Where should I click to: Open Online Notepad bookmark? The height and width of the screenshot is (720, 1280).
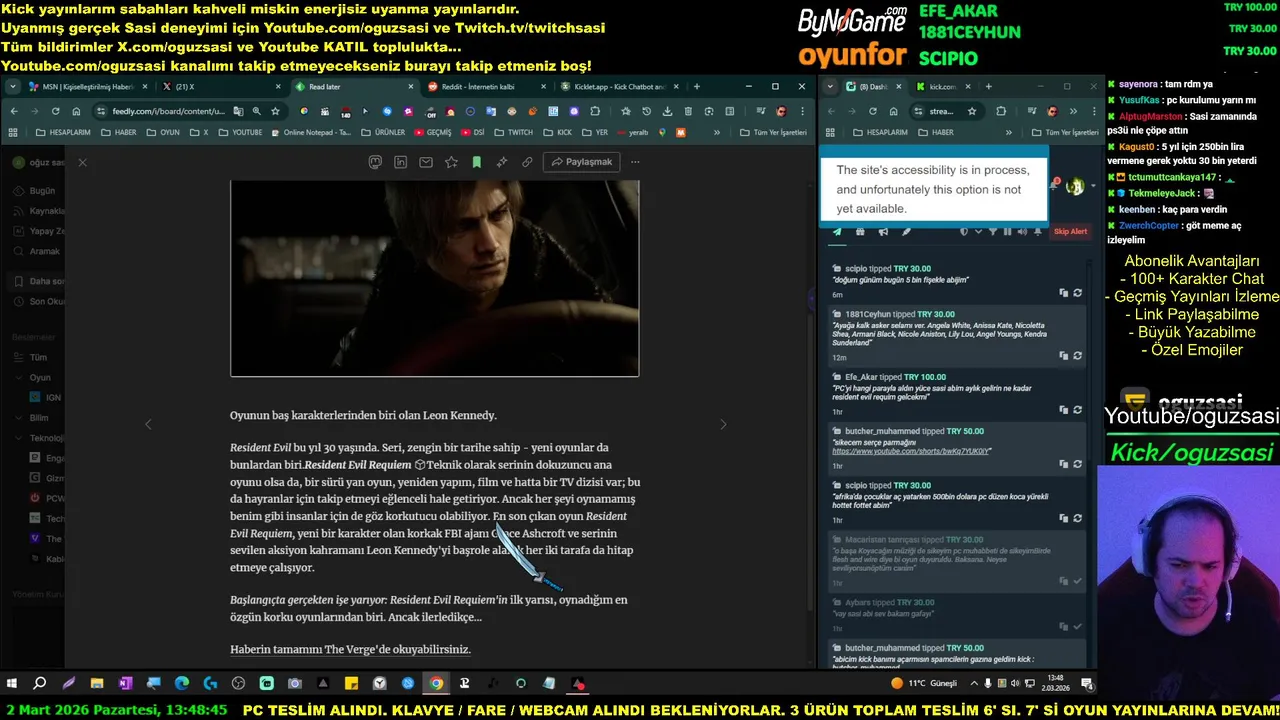(311, 132)
